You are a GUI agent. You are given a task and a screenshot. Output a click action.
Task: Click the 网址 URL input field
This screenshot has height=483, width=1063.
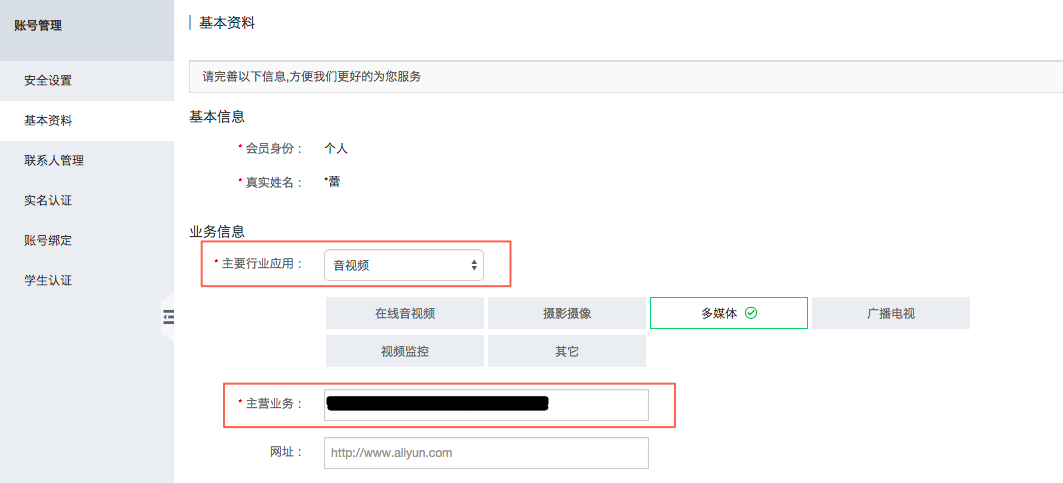(x=487, y=453)
